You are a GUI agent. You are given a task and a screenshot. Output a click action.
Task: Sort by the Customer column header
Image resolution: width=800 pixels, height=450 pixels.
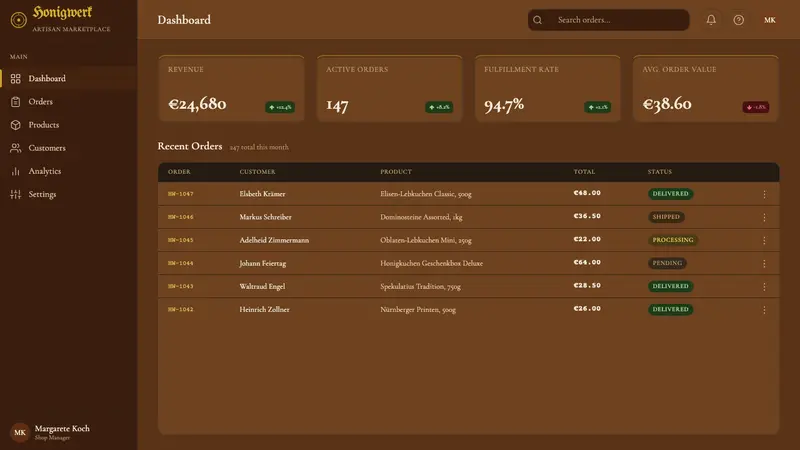tap(257, 172)
